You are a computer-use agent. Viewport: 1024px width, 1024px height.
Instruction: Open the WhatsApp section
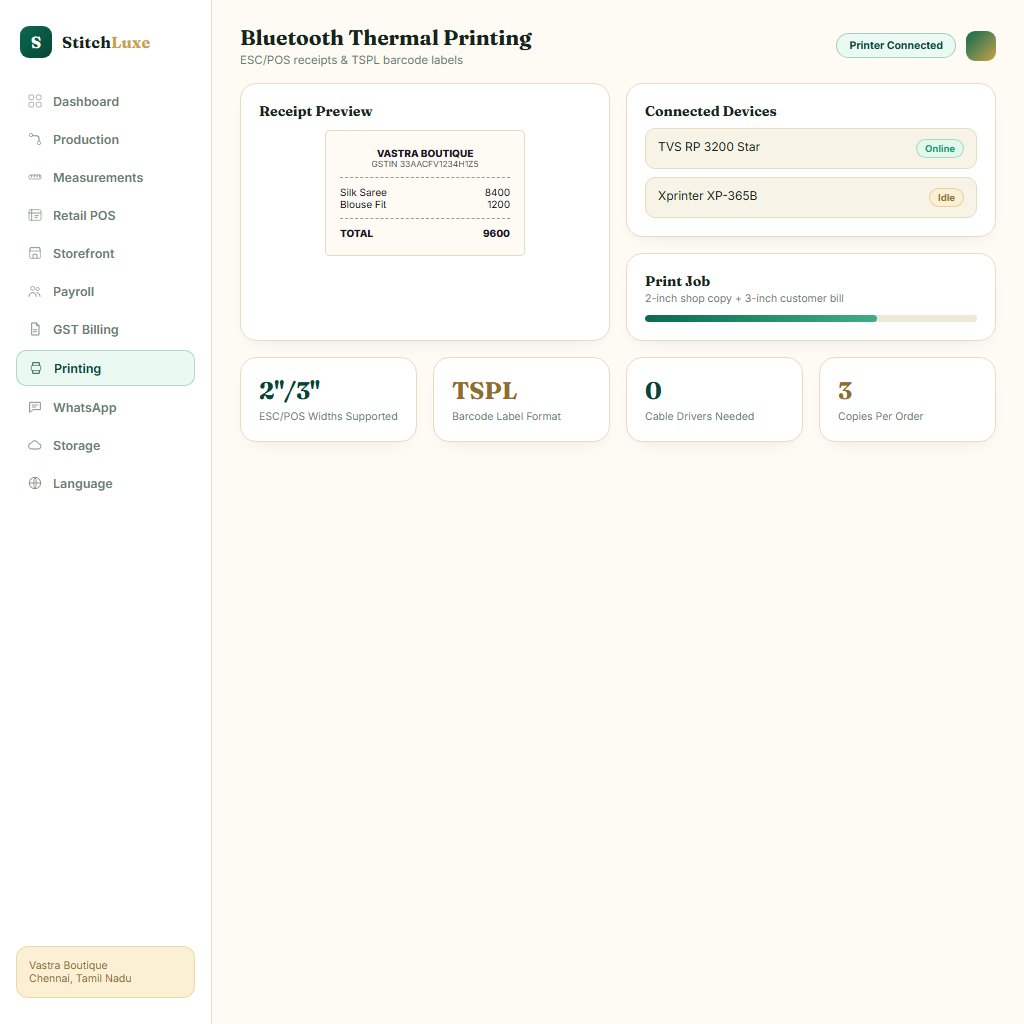pyautogui.click(x=105, y=407)
